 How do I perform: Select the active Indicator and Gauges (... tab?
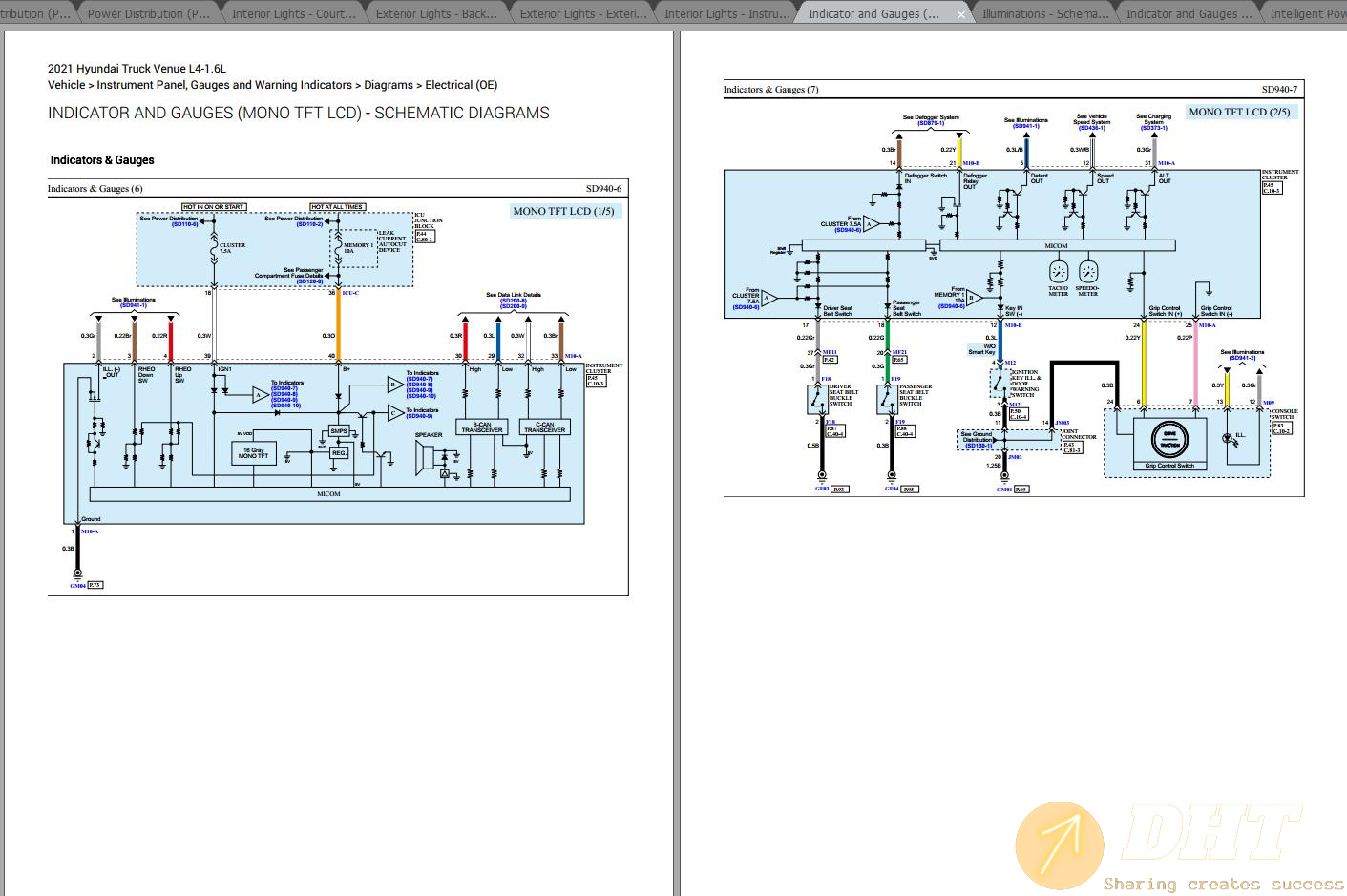[873, 13]
